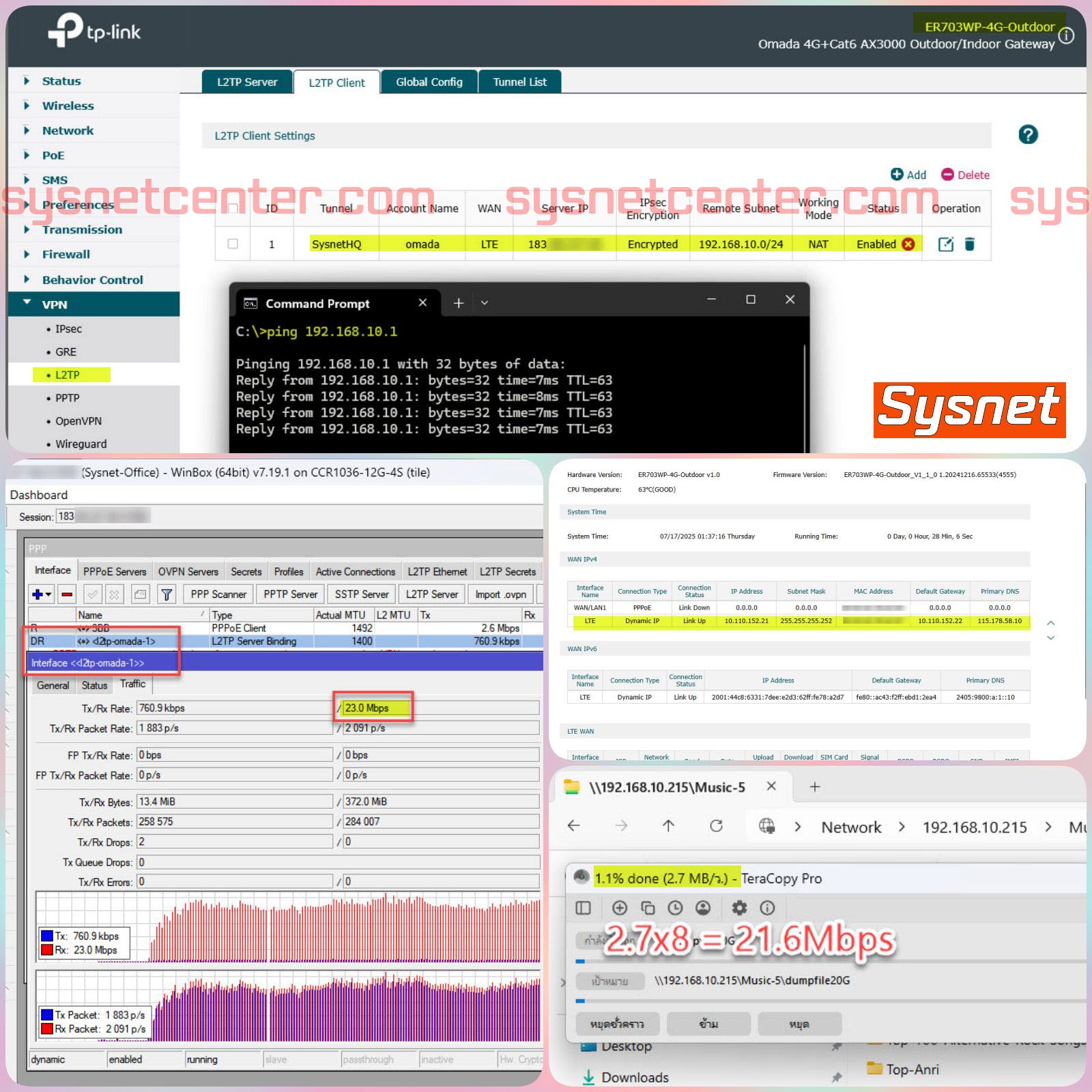
Task: Check the header select-all checkbox in L2TP table
Action: click(x=233, y=208)
